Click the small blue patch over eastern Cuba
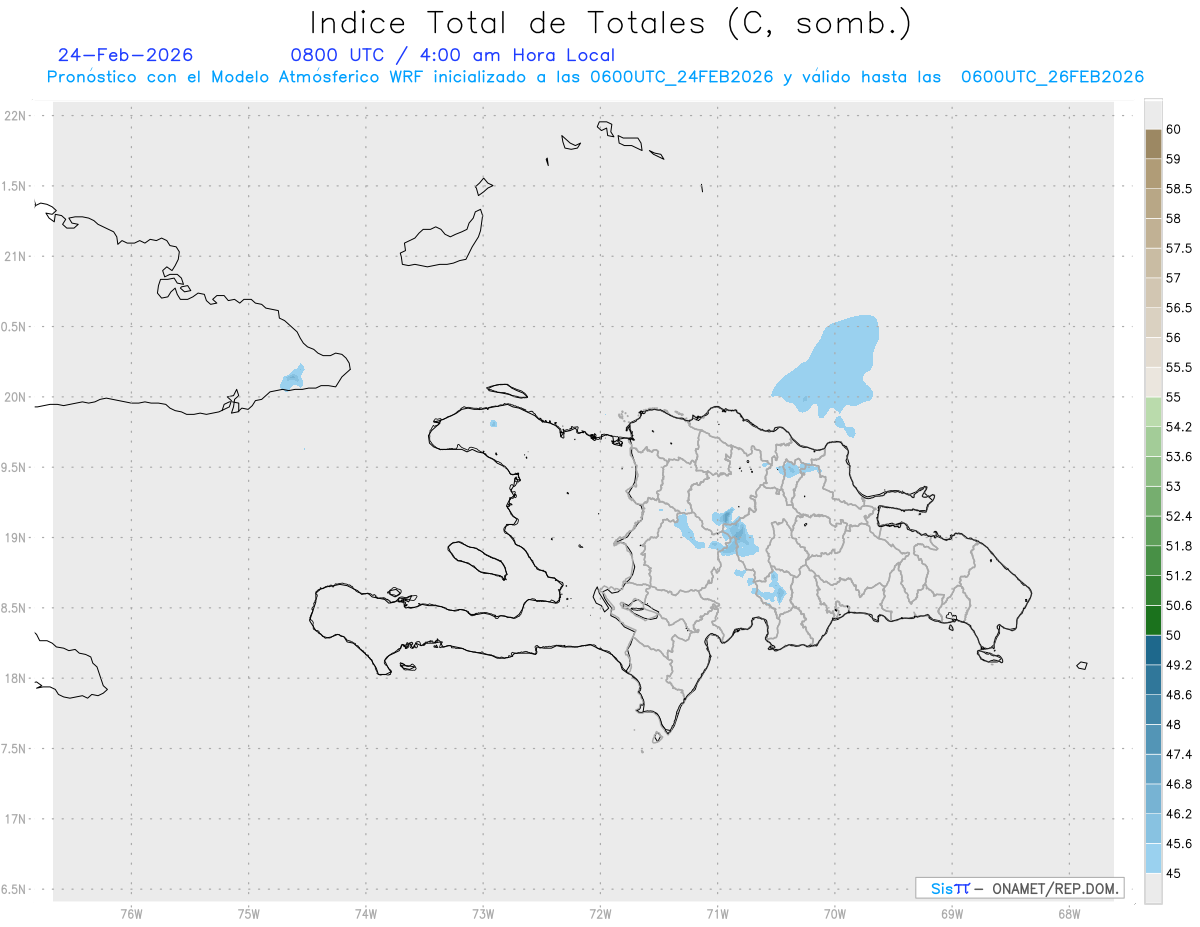 click(292, 378)
